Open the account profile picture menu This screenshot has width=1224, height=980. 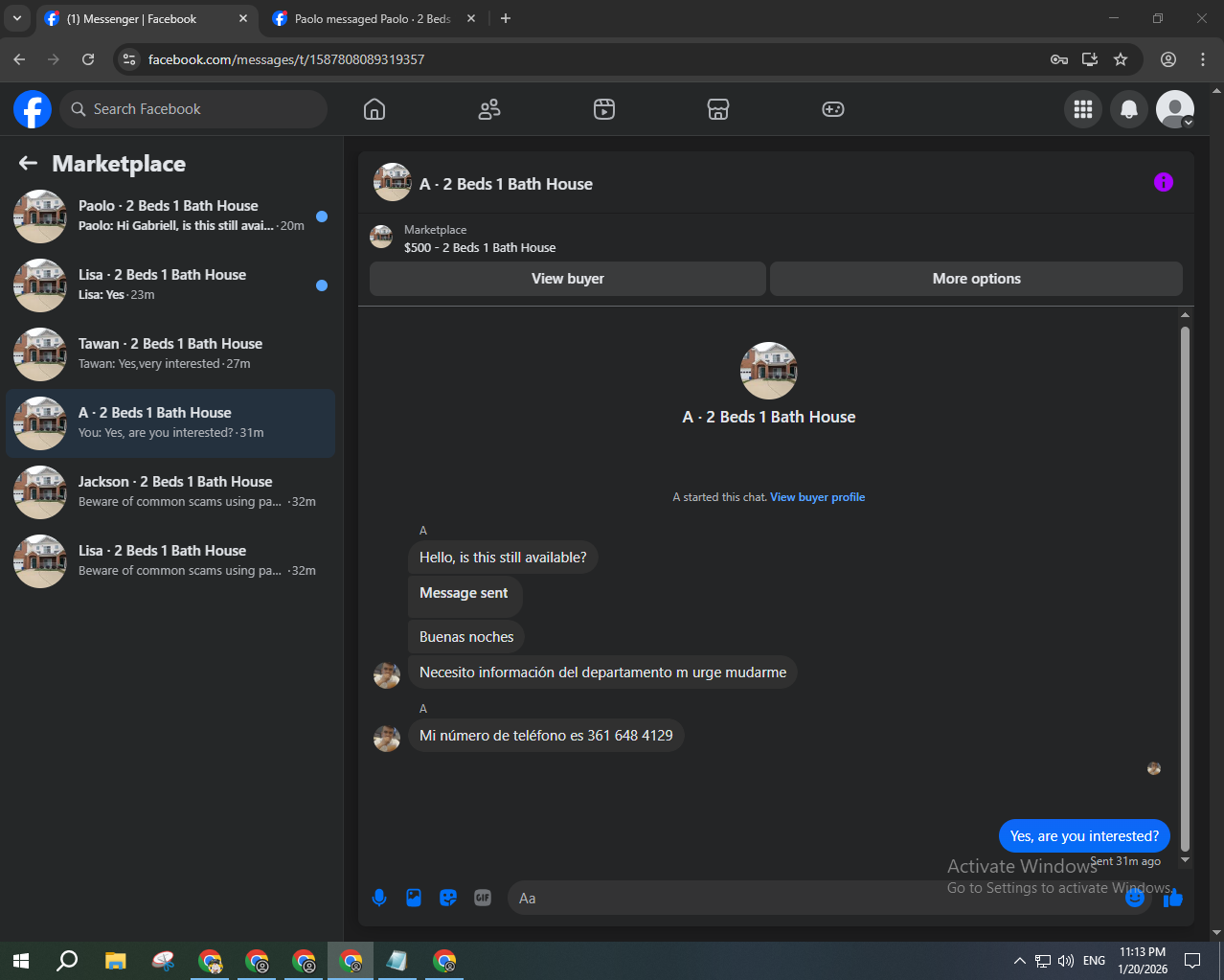pyautogui.click(x=1175, y=109)
